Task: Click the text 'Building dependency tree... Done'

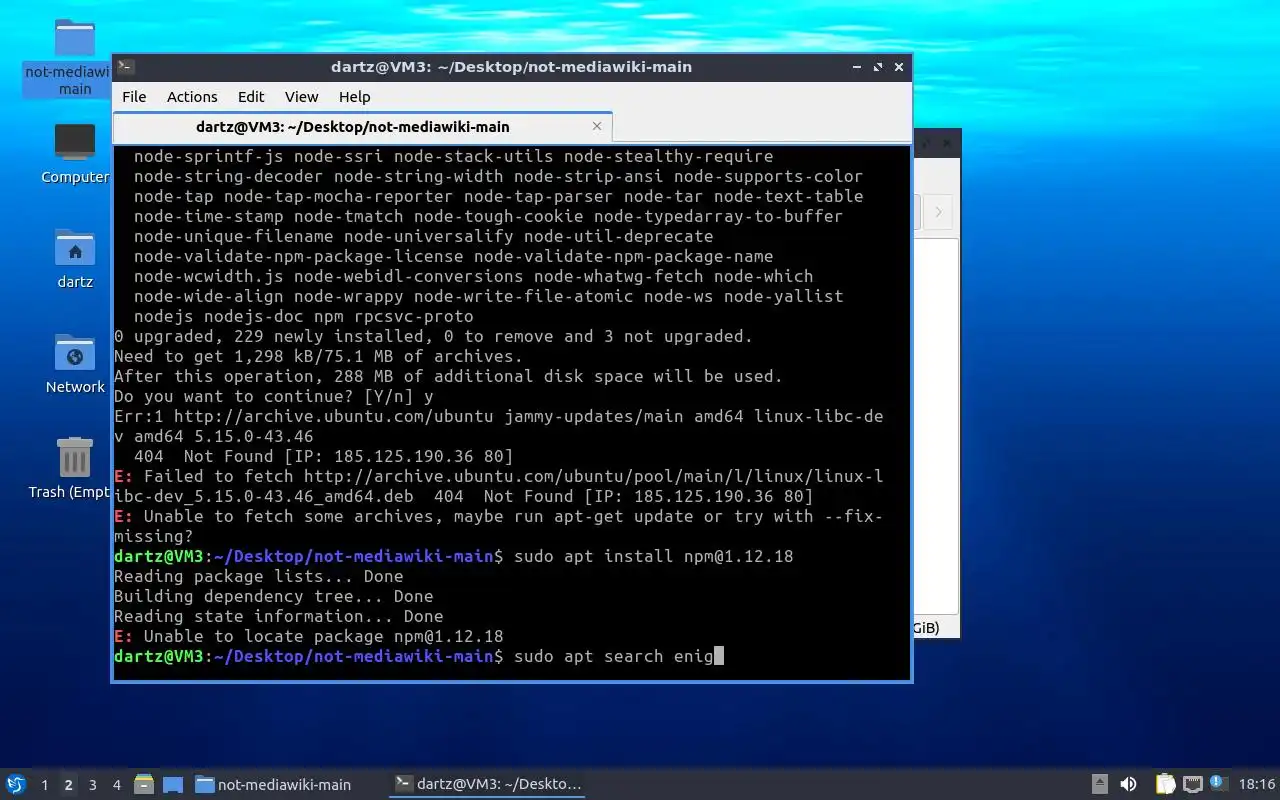Action: coord(274,596)
